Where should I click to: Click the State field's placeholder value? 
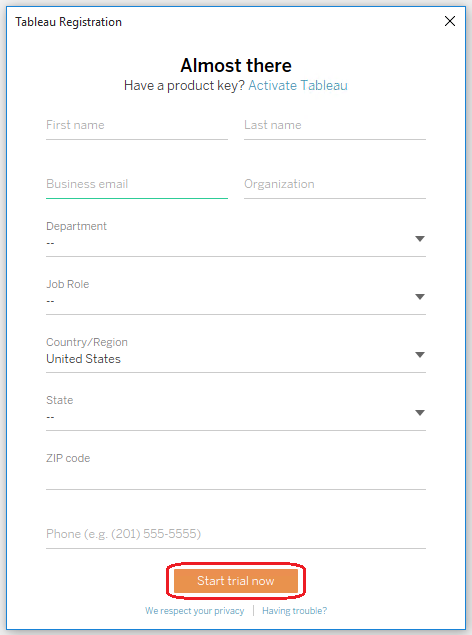point(50,417)
